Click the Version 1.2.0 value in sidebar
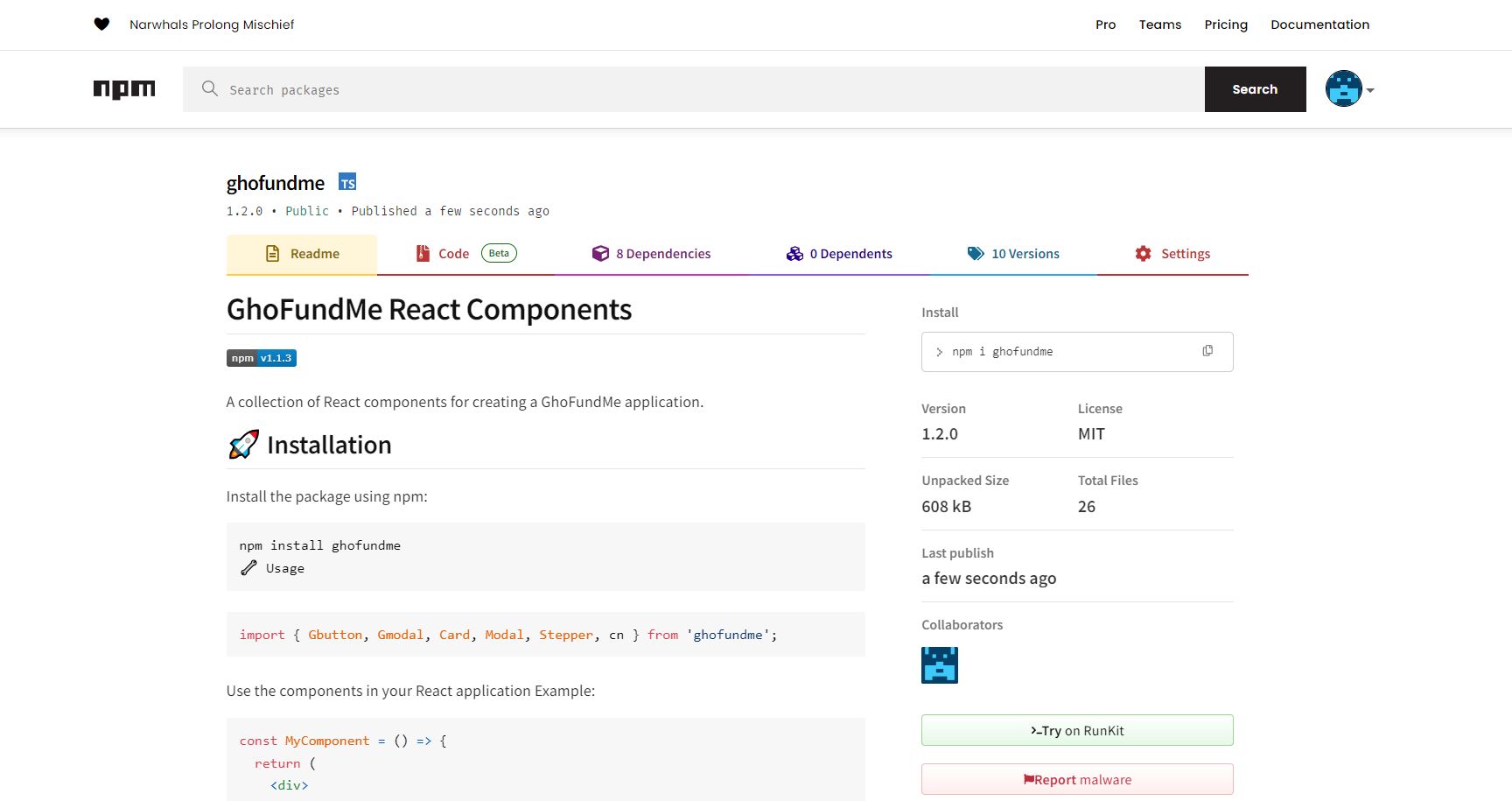 (940, 434)
